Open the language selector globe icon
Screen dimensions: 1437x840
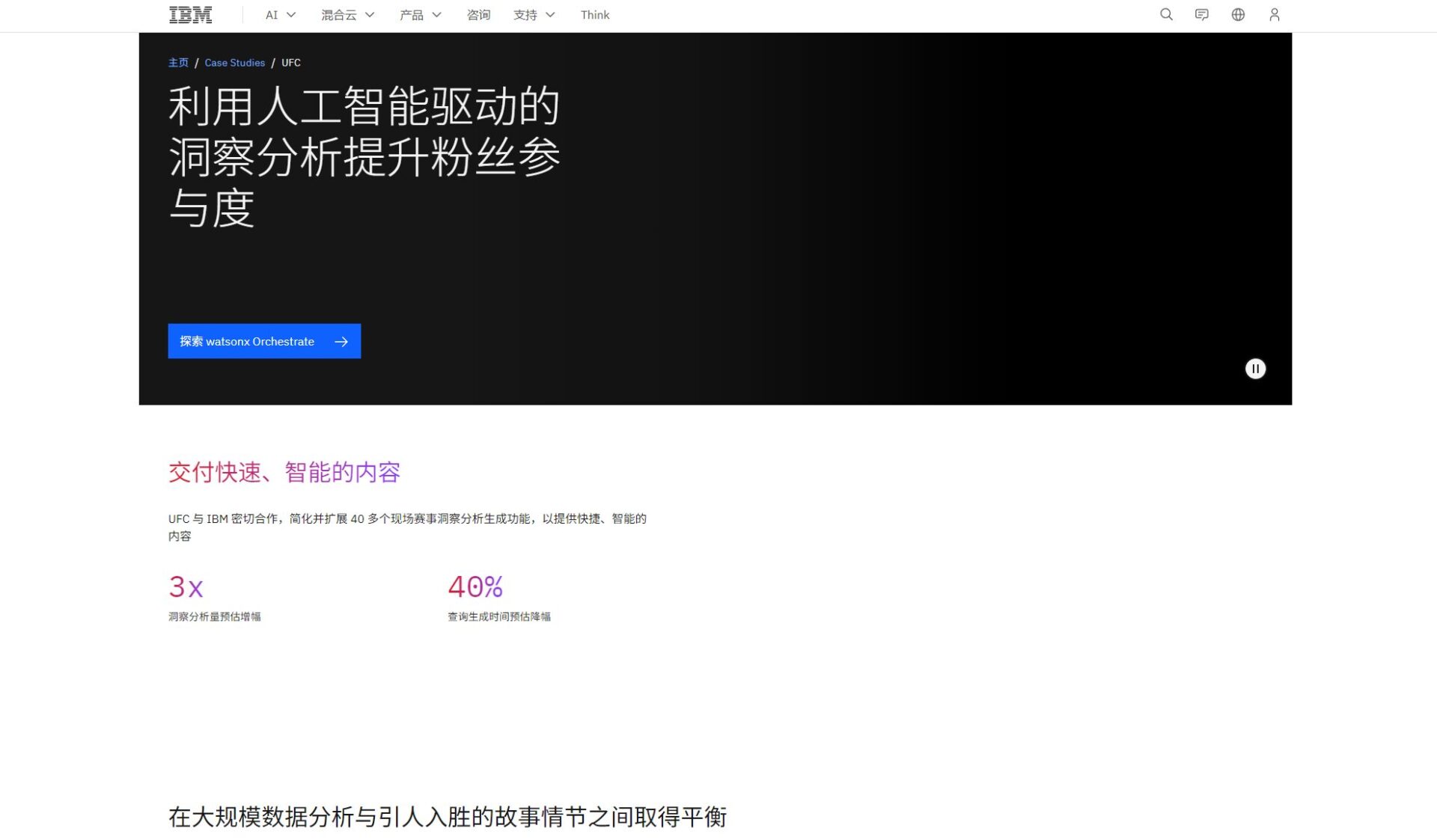(x=1237, y=14)
